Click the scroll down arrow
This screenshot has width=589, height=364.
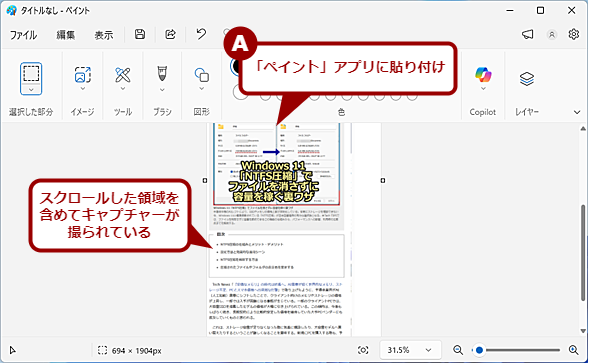pyautogui.click(x=583, y=331)
